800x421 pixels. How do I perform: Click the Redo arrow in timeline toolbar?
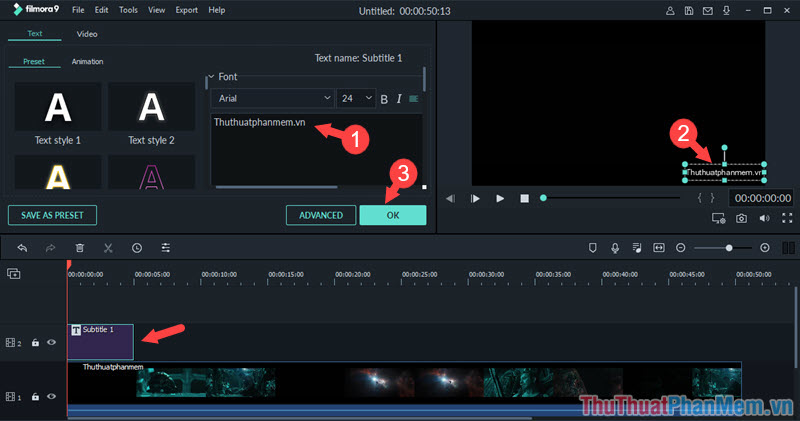click(50, 248)
